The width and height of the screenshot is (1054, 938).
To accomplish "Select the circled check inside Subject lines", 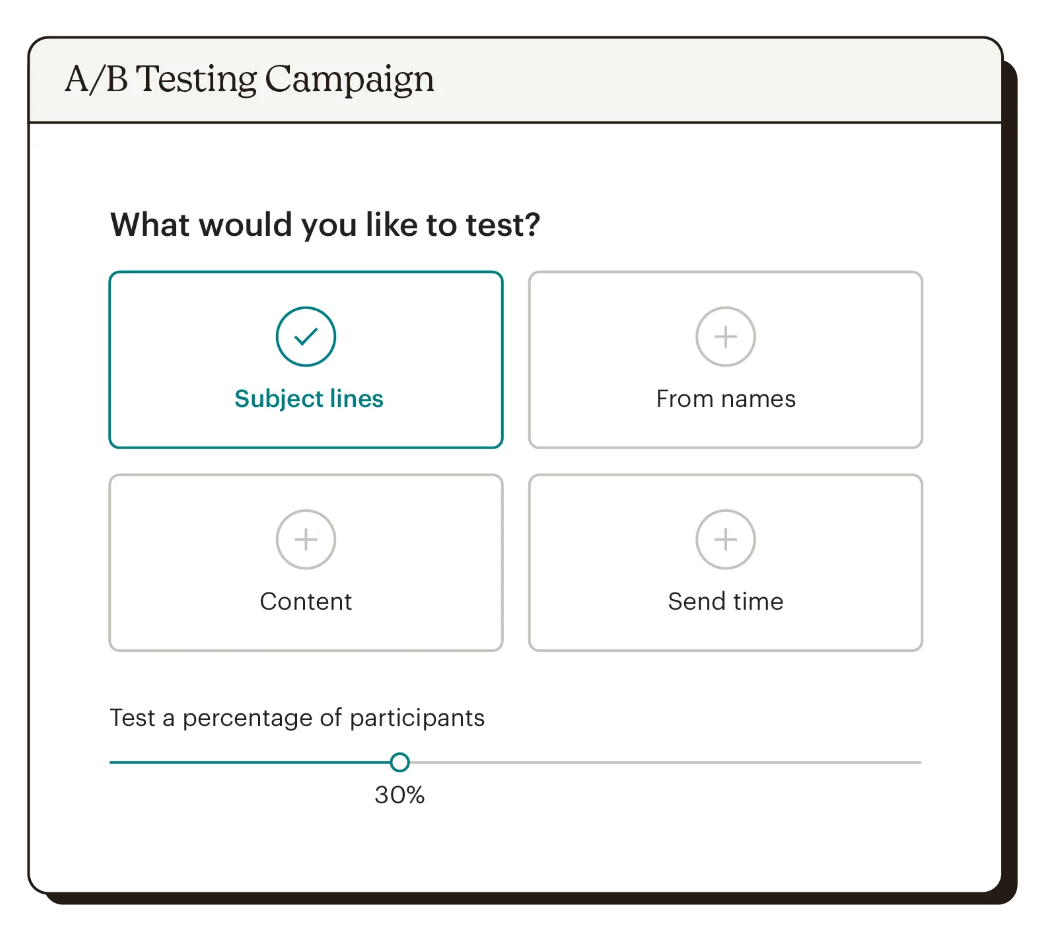I will pyautogui.click(x=306, y=337).
